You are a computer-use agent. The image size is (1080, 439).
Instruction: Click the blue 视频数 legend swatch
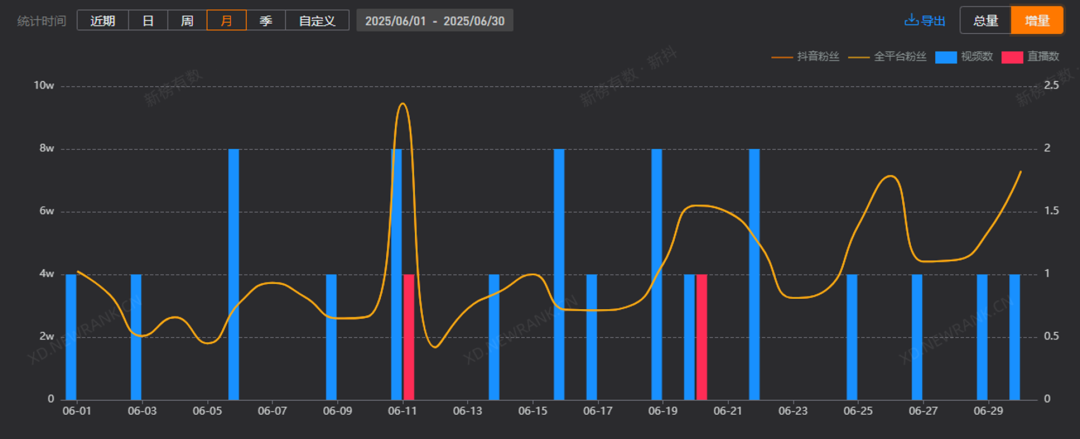click(x=946, y=57)
